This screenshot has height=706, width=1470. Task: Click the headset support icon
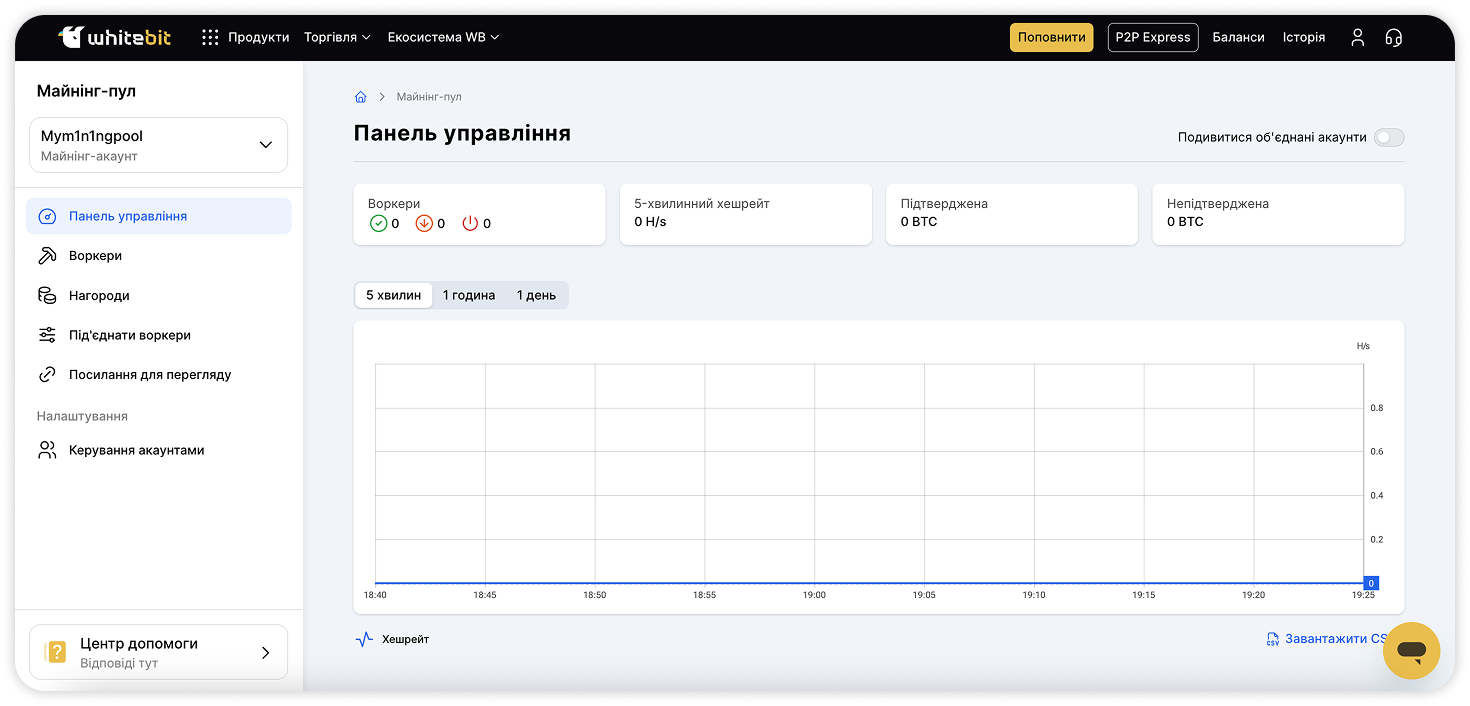[1393, 37]
